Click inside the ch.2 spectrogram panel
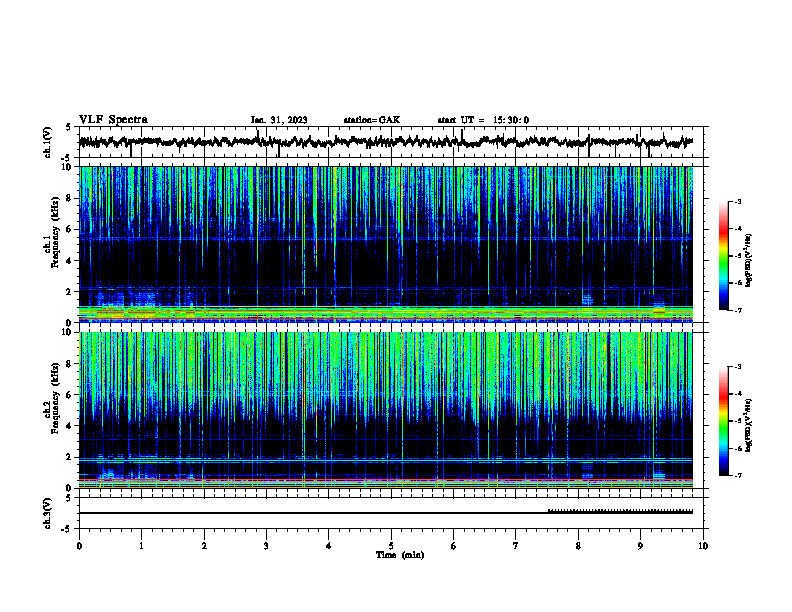This screenshot has width=792, height=612. (x=386, y=410)
